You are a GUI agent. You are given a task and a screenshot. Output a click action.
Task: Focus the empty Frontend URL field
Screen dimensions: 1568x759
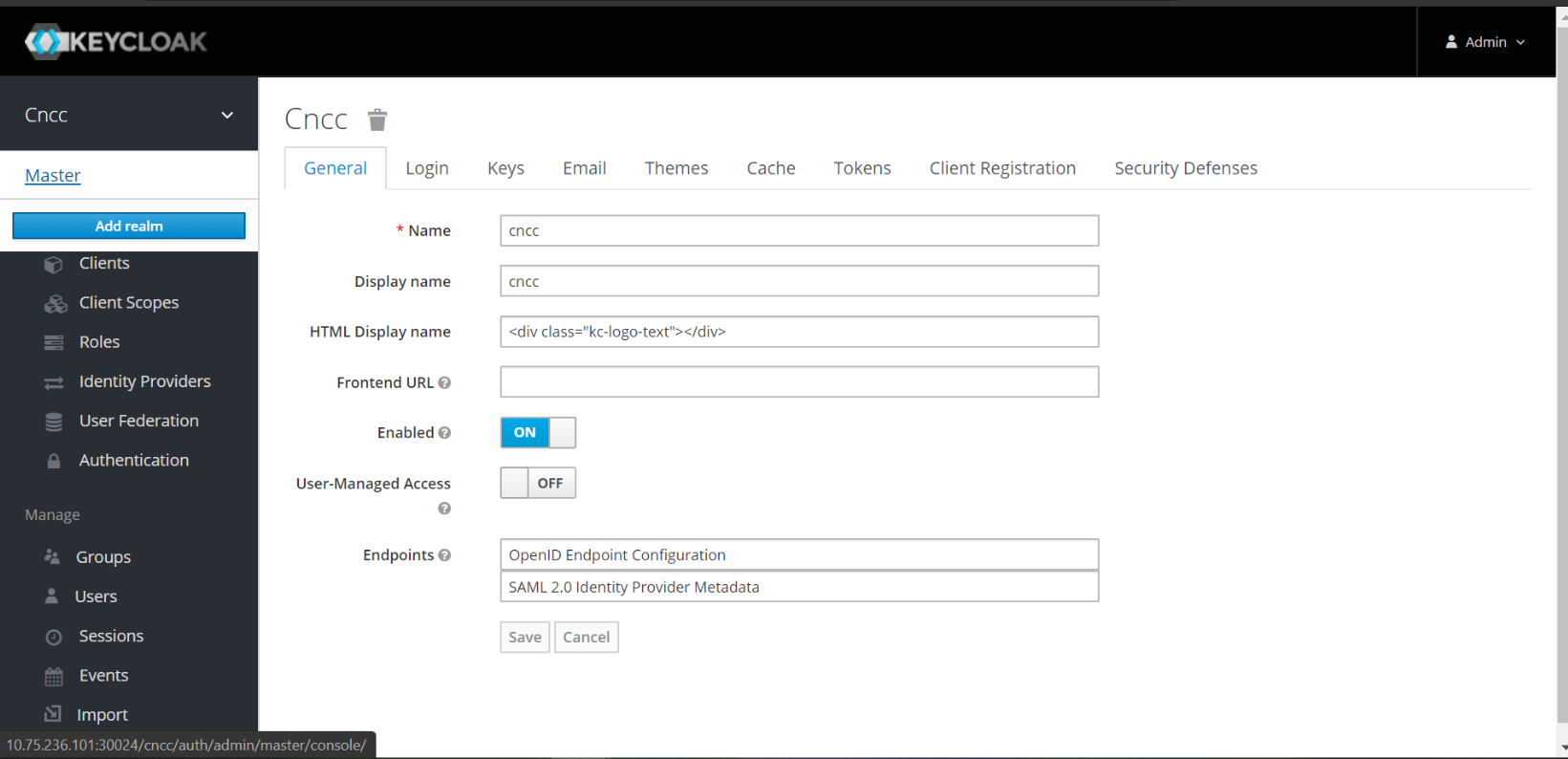tap(800, 382)
